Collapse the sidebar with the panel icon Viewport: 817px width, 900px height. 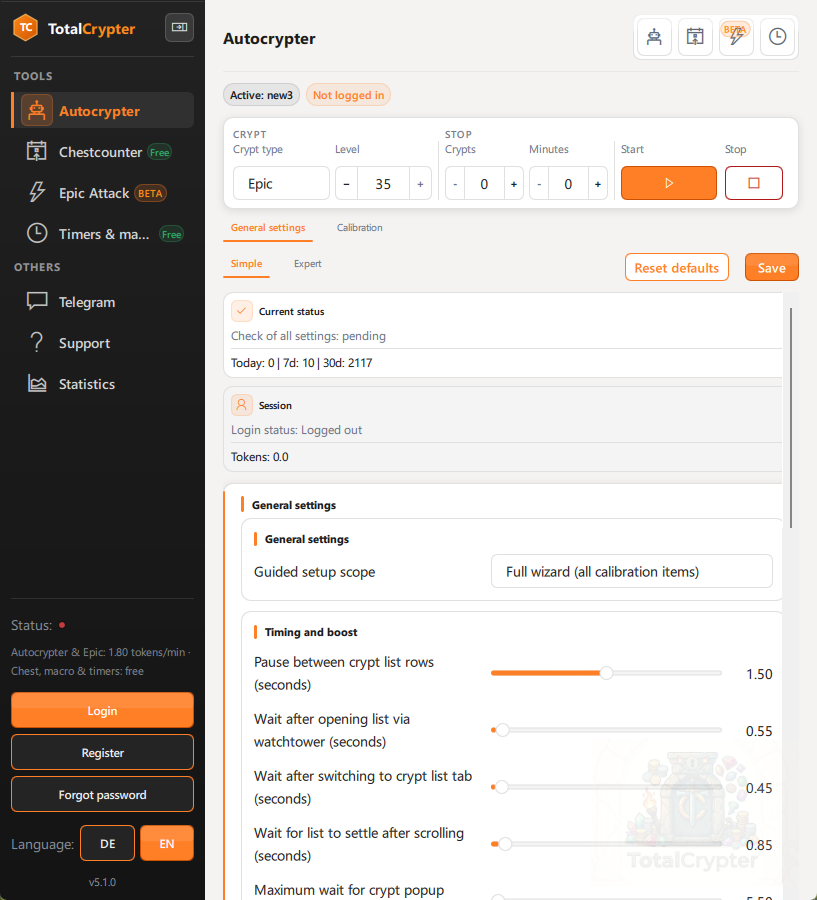pyautogui.click(x=179, y=27)
